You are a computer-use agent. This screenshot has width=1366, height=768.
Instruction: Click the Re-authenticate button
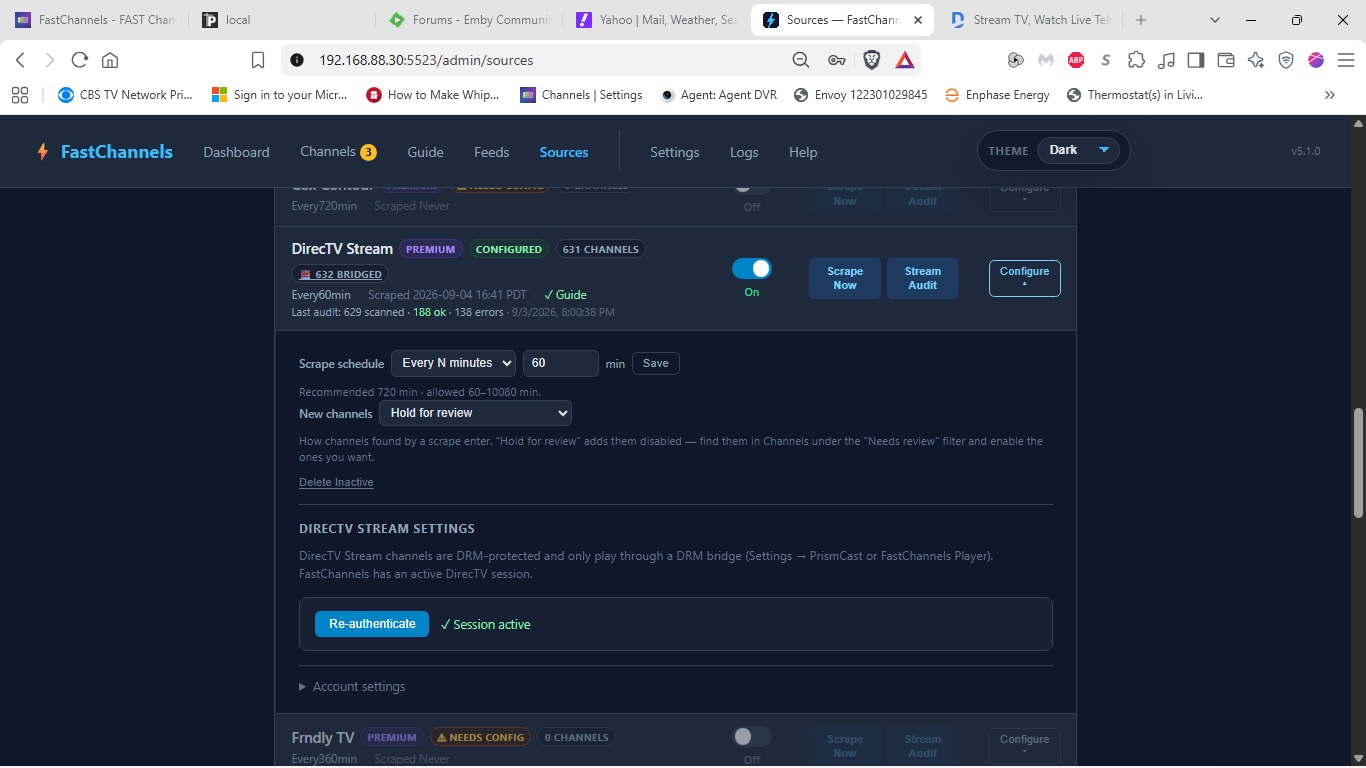[x=372, y=624]
